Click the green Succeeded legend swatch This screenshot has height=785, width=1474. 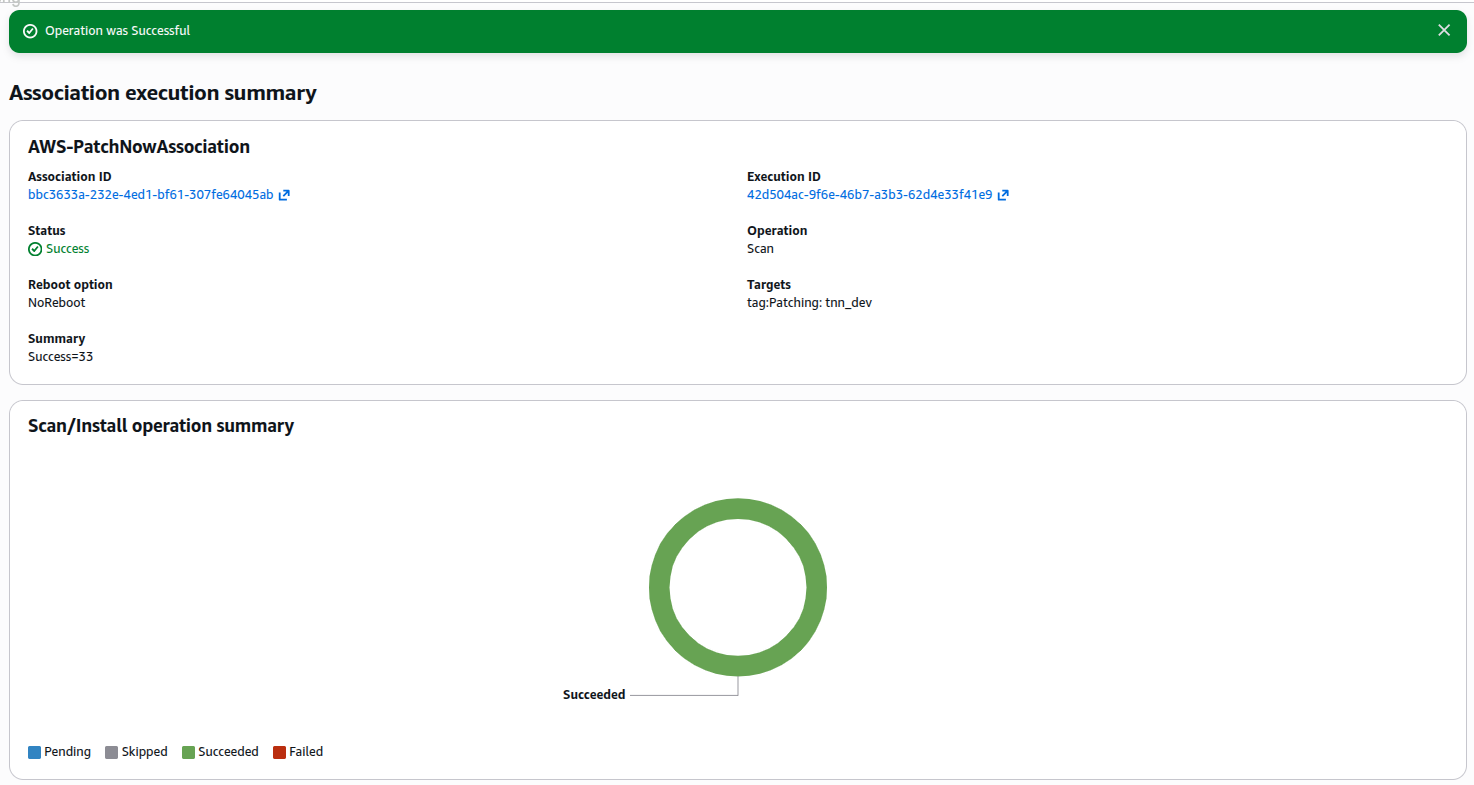click(188, 752)
